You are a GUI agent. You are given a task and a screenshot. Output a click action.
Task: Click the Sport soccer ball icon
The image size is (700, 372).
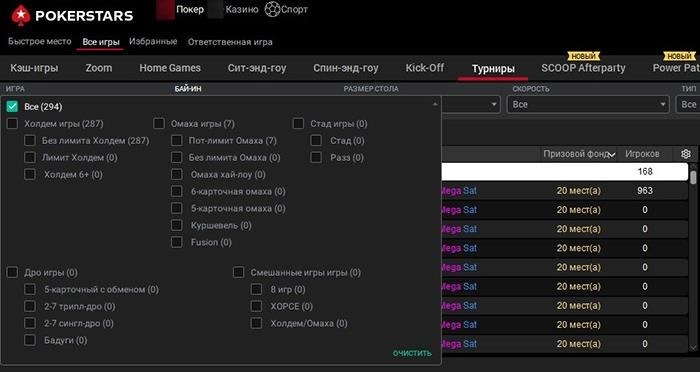point(272,9)
